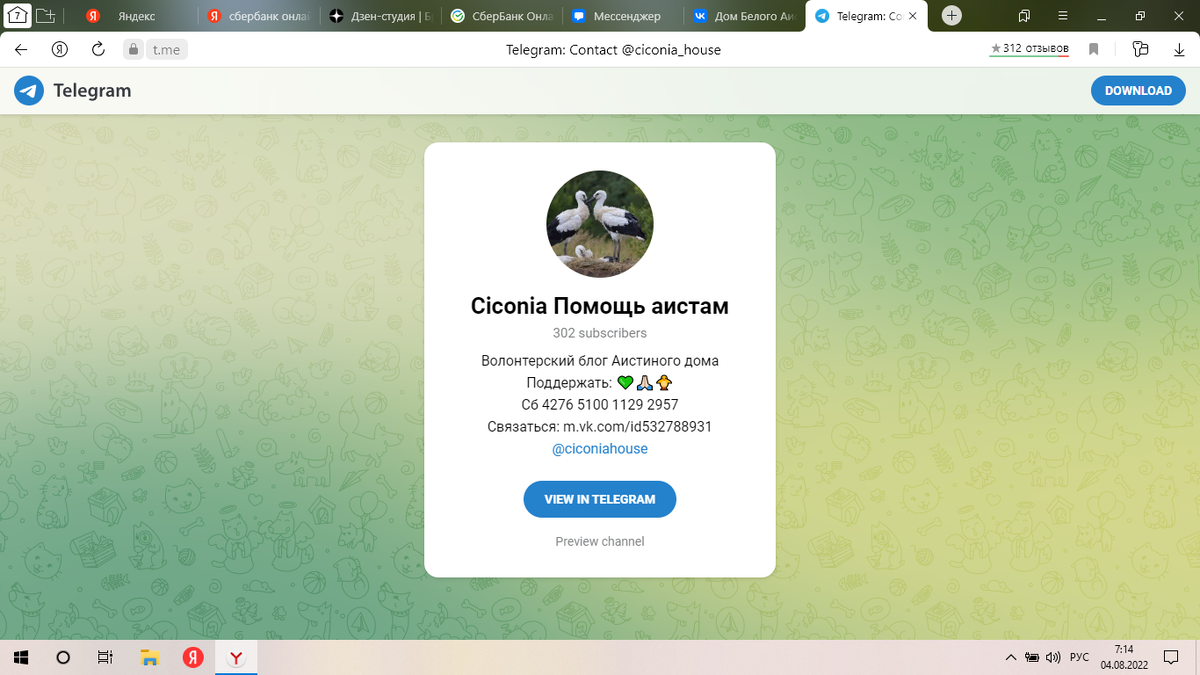The width and height of the screenshot is (1200, 675).
Task: Click the new tab group icon beside the tab counter
Action: tap(45, 15)
